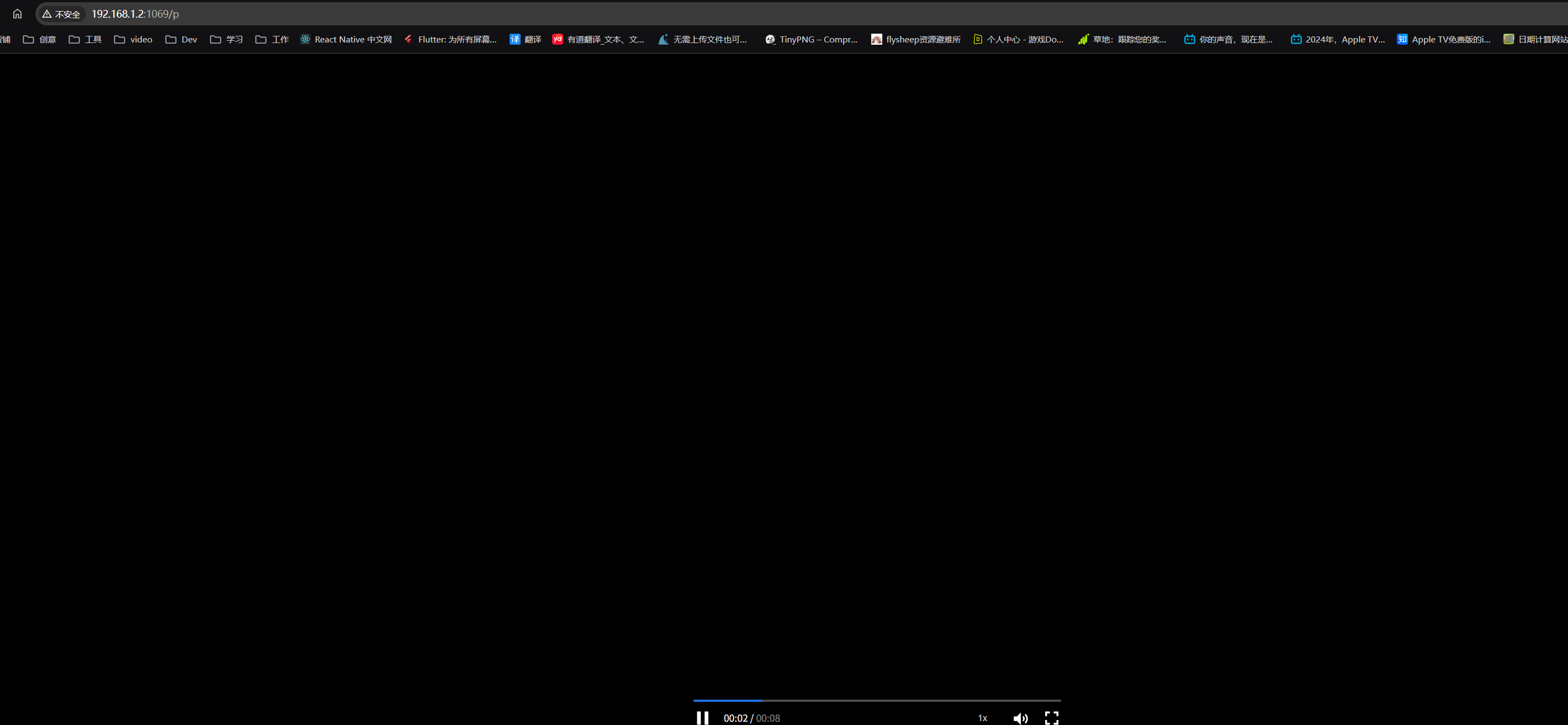Open the 翻译 bookmark

pyautogui.click(x=525, y=40)
